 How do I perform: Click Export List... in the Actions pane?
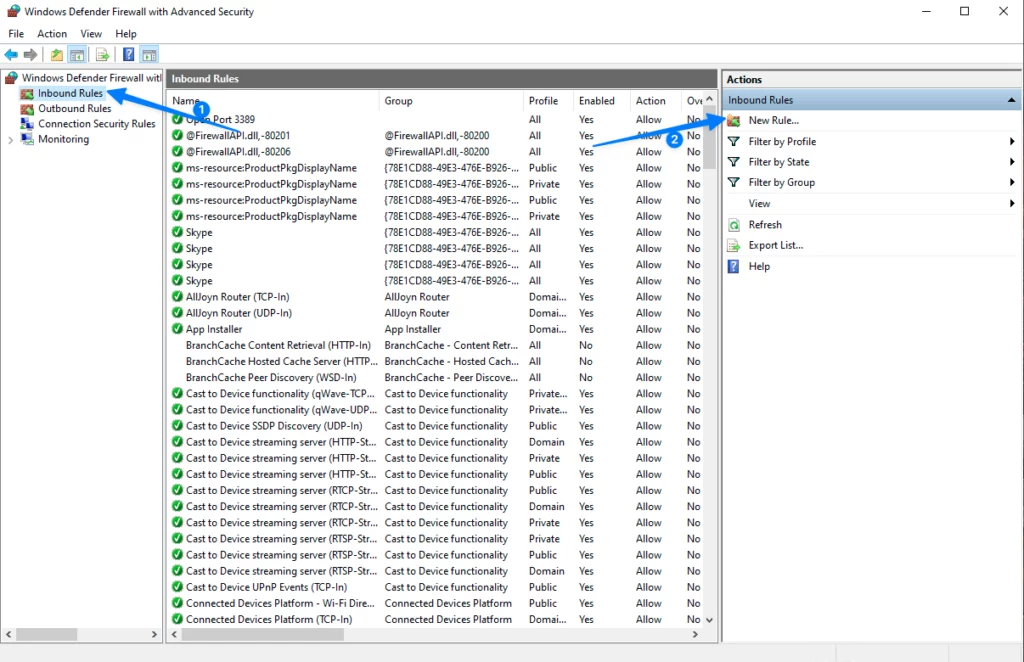(x=775, y=246)
